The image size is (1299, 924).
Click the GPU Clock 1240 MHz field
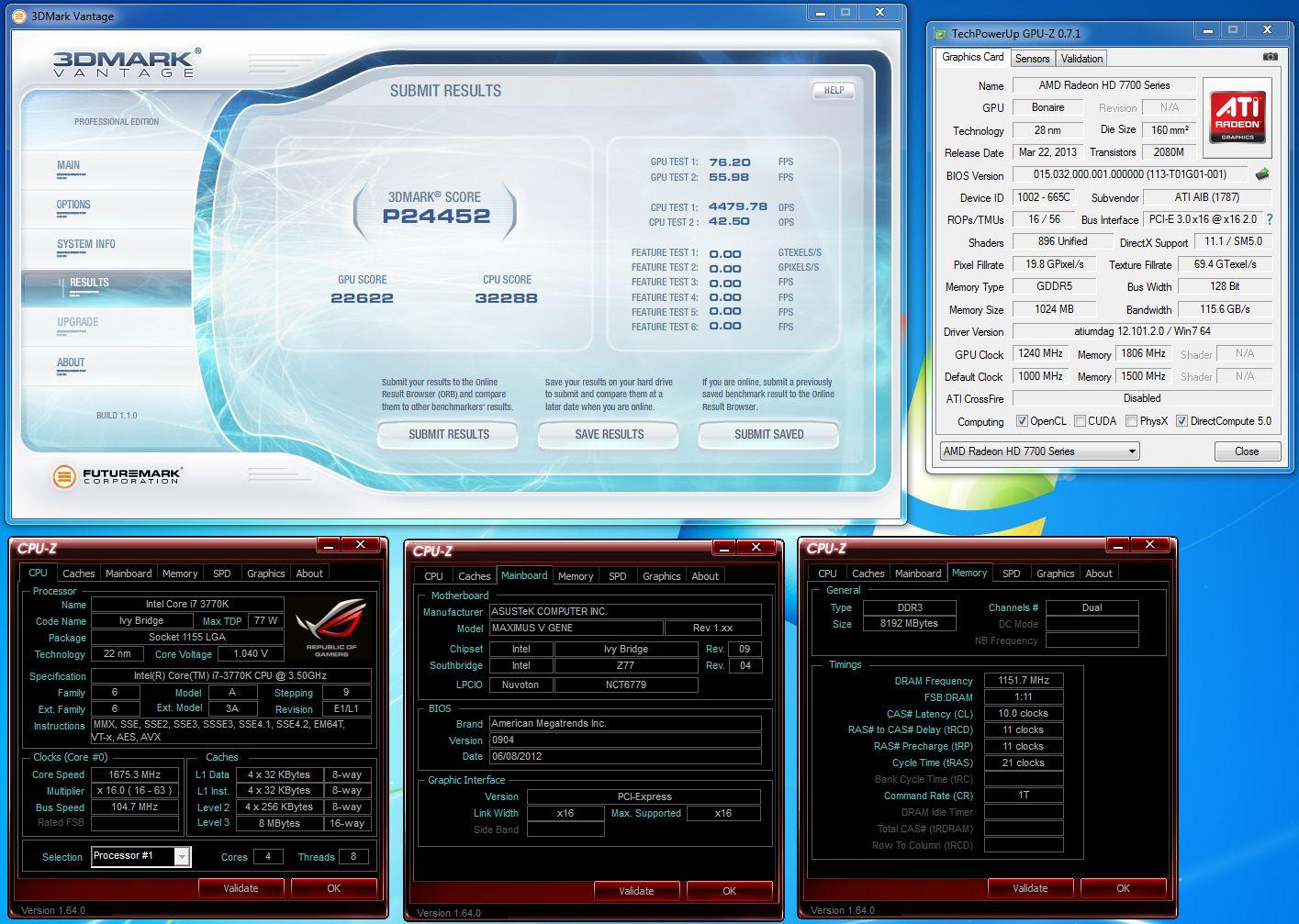tap(1040, 353)
